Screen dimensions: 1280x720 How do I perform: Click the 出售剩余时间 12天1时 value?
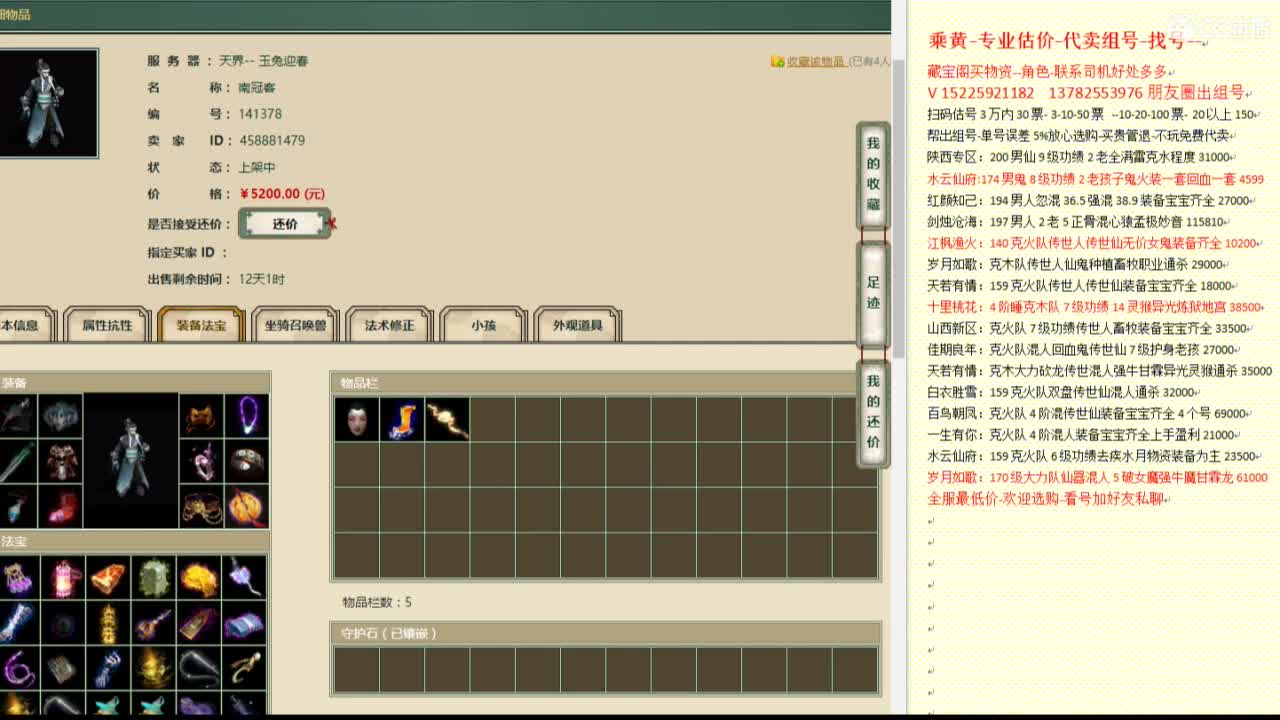coord(262,279)
